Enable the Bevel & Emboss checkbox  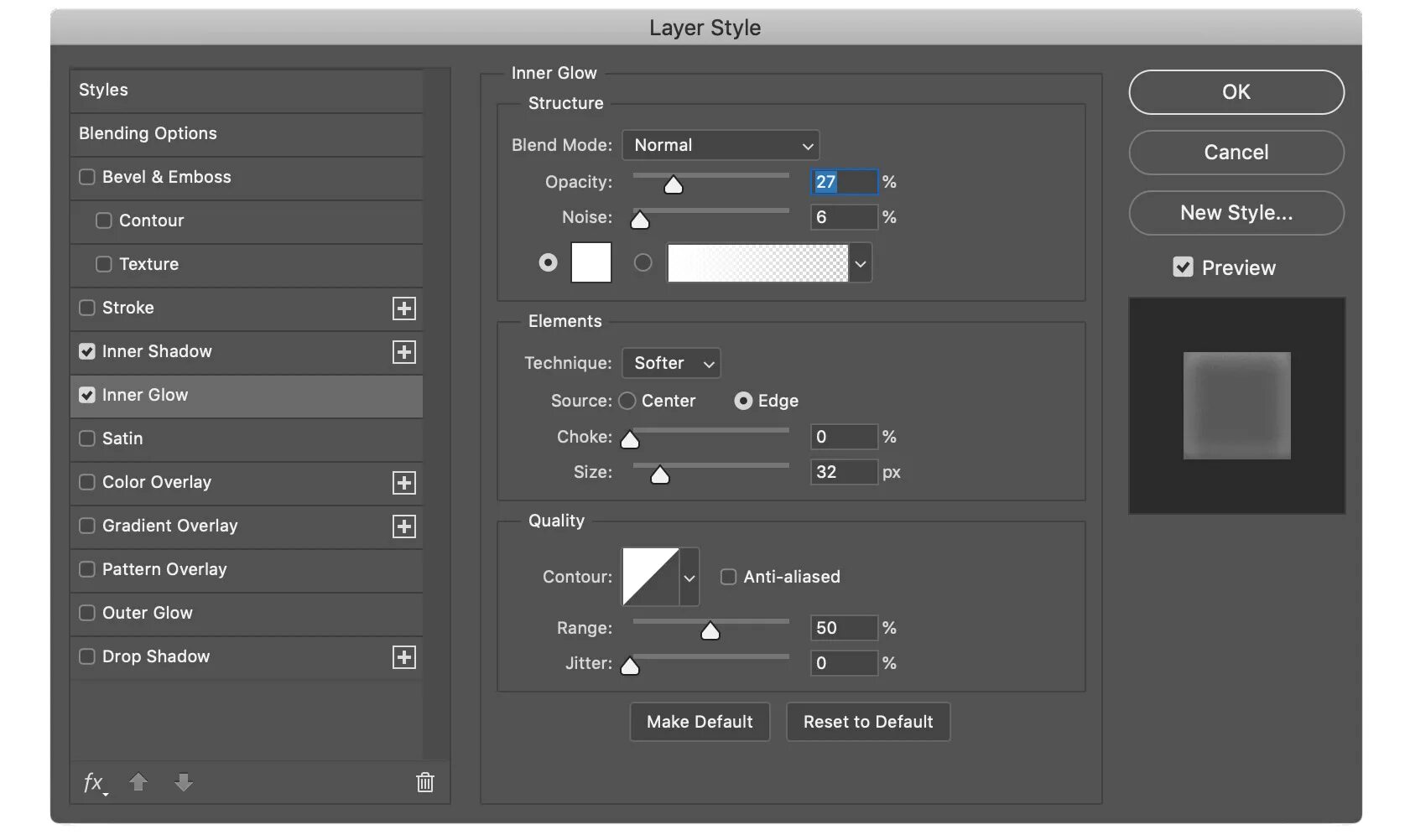(x=87, y=177)
